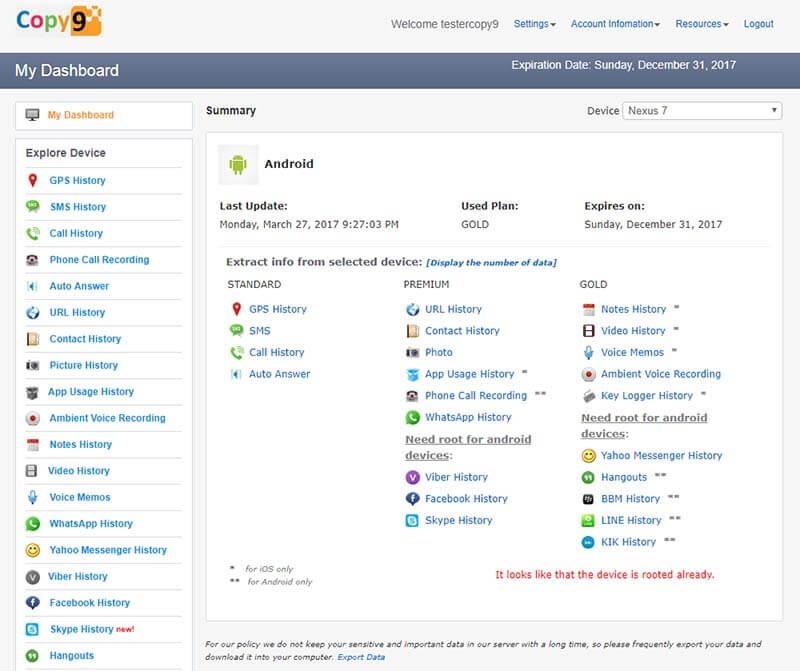Click the Ambient Voice Recording icon in sidebar
Image resolution: width=800 pixels, height=671 pixels.
(x=33, y=418)
